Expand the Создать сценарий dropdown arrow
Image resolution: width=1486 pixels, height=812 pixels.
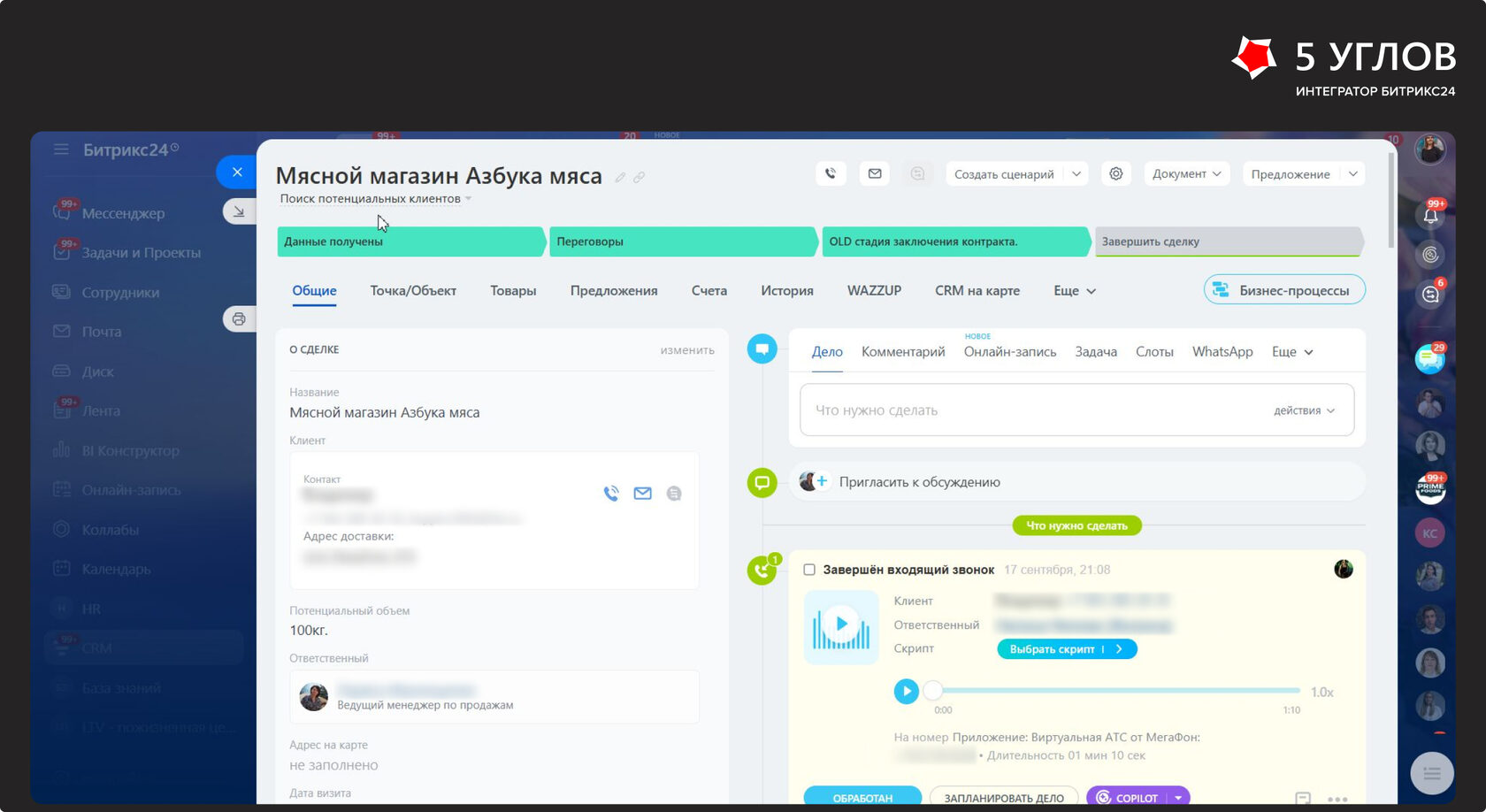(1076, 174)
